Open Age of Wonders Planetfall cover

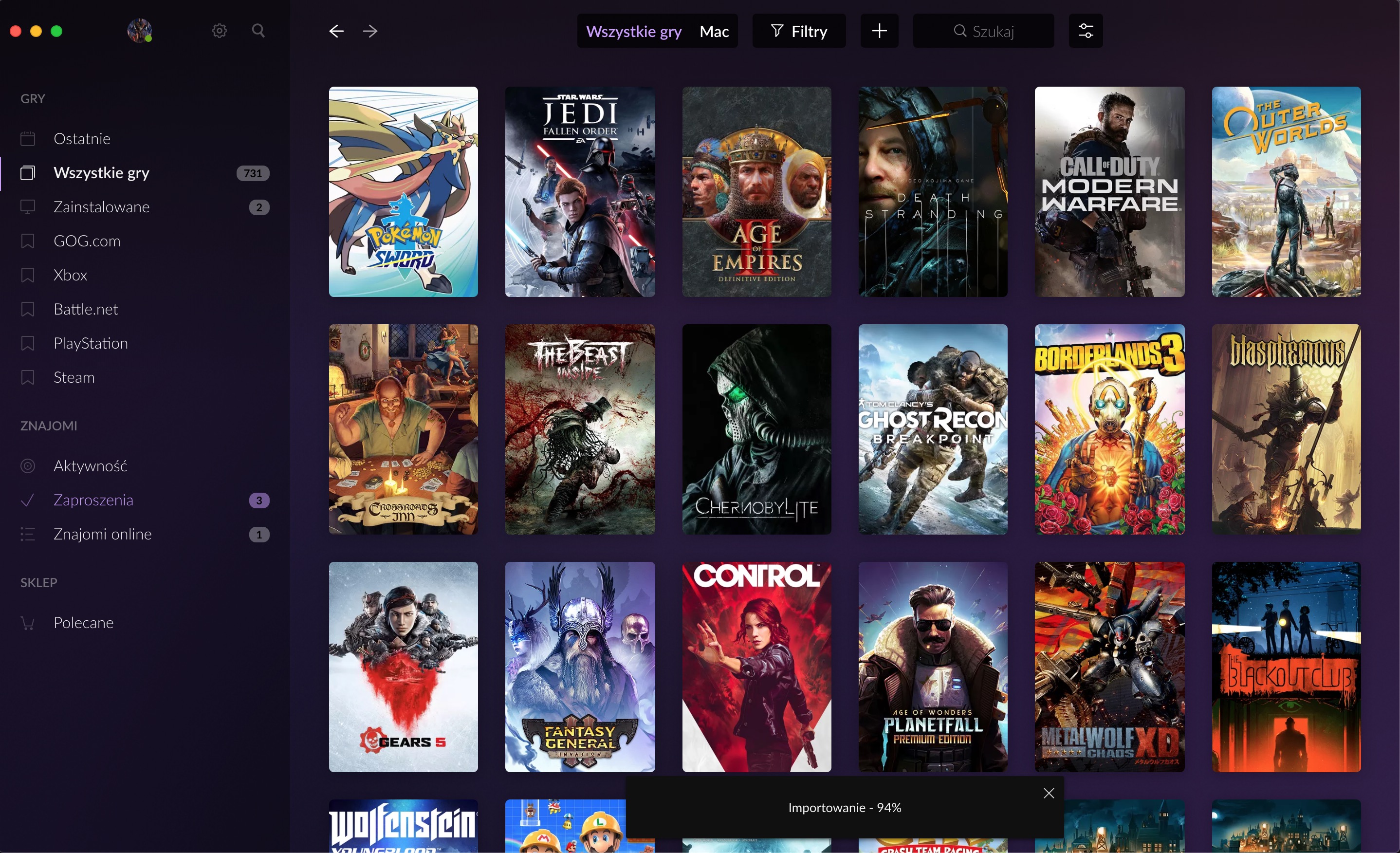(933, 667)
